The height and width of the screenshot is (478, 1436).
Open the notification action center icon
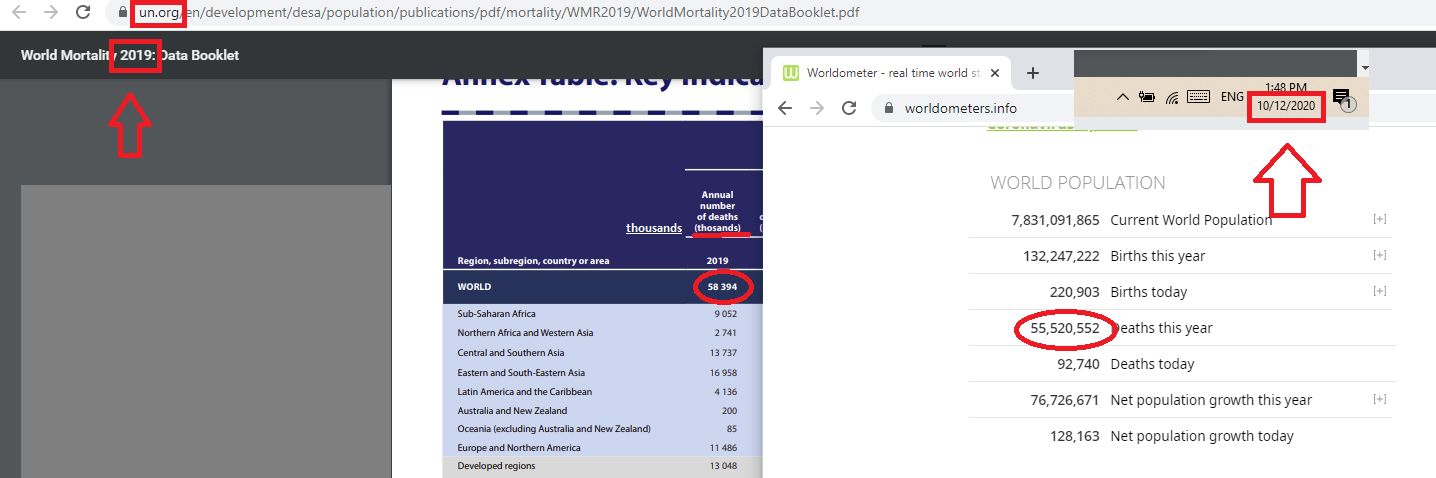pos(1341,97)
